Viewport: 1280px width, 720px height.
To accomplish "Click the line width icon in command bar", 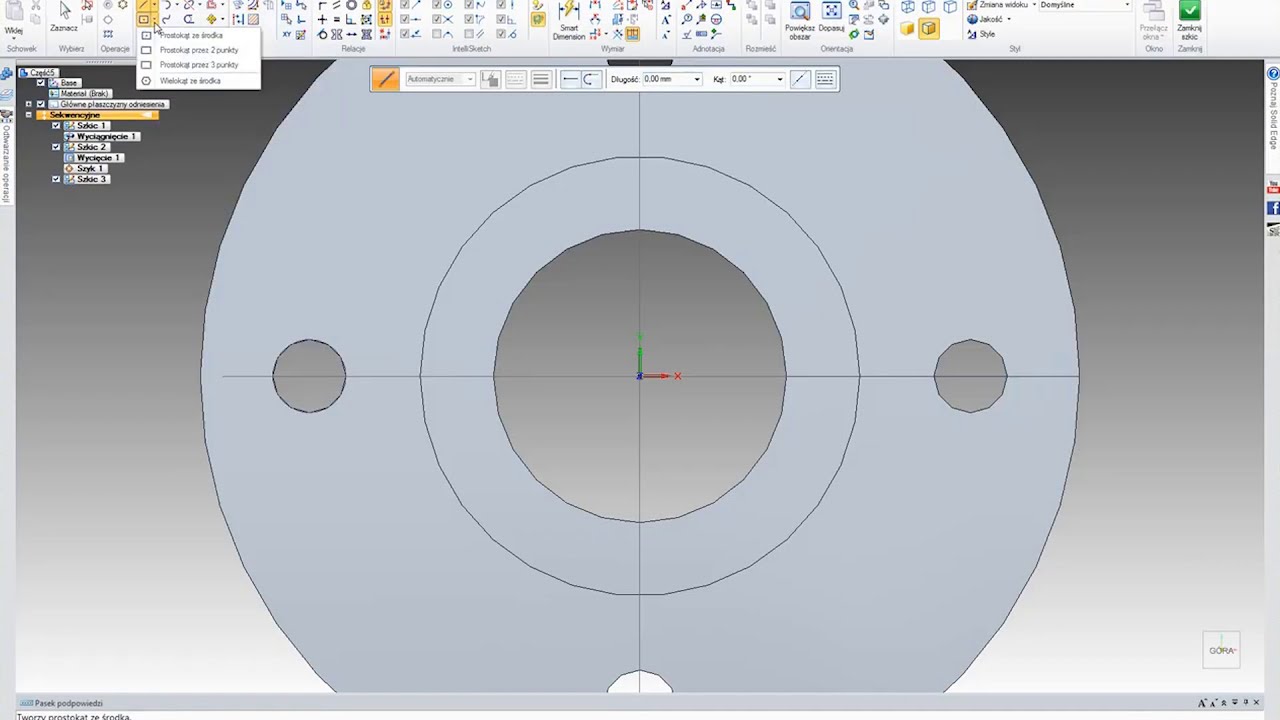I will (x=540, y=79).
